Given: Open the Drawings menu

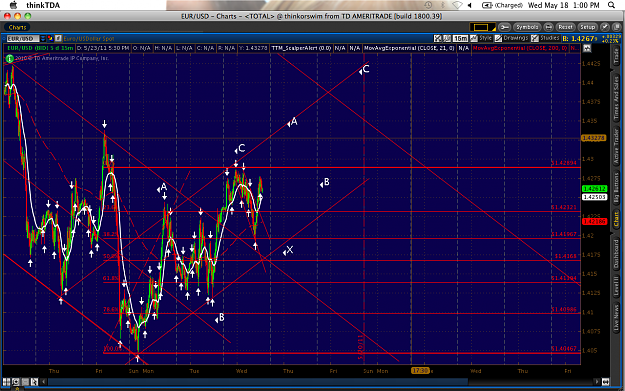Looking at the screenshot, I should point(511,38).
